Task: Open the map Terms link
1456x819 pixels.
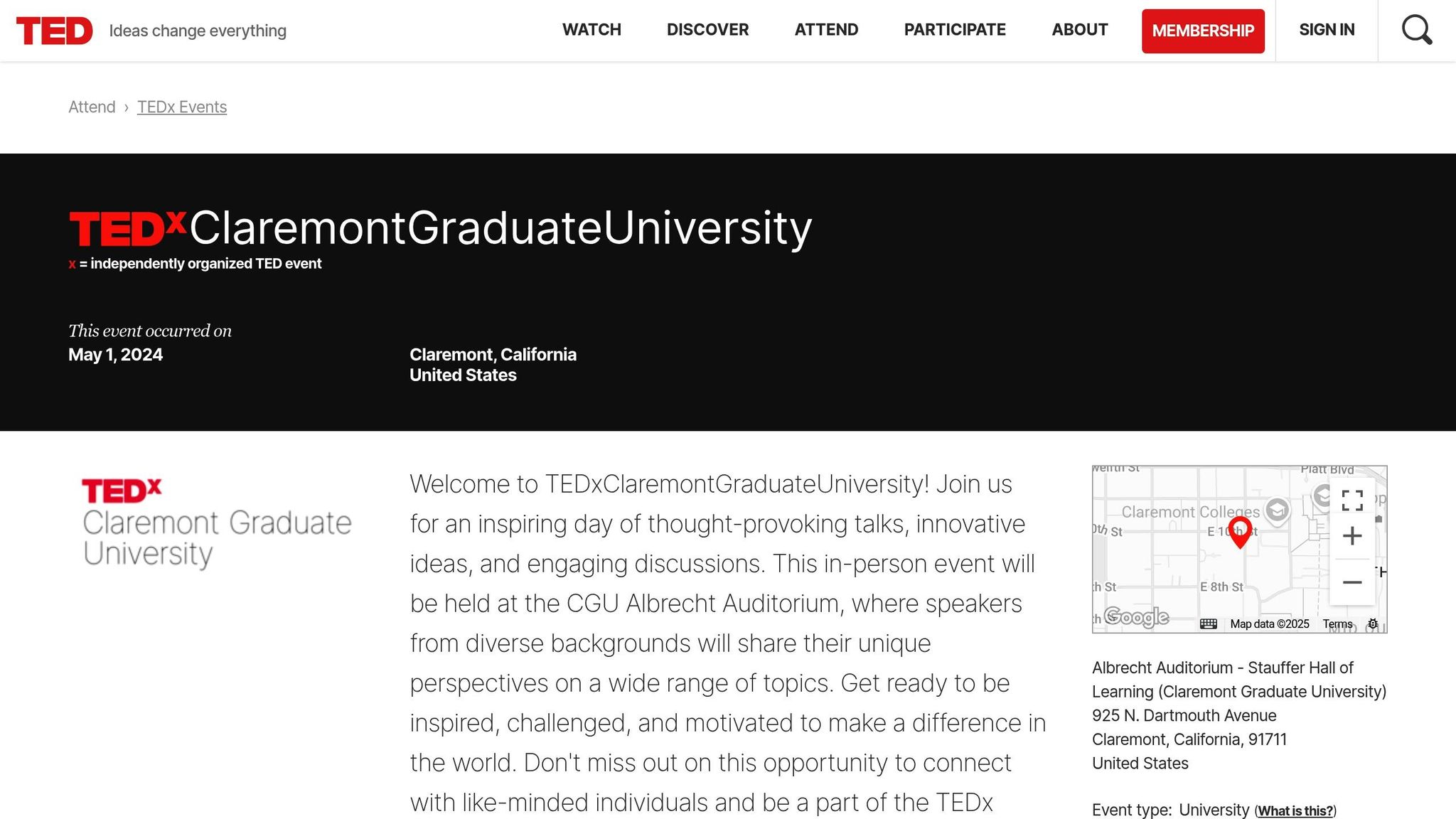Action: [1337, 623]
